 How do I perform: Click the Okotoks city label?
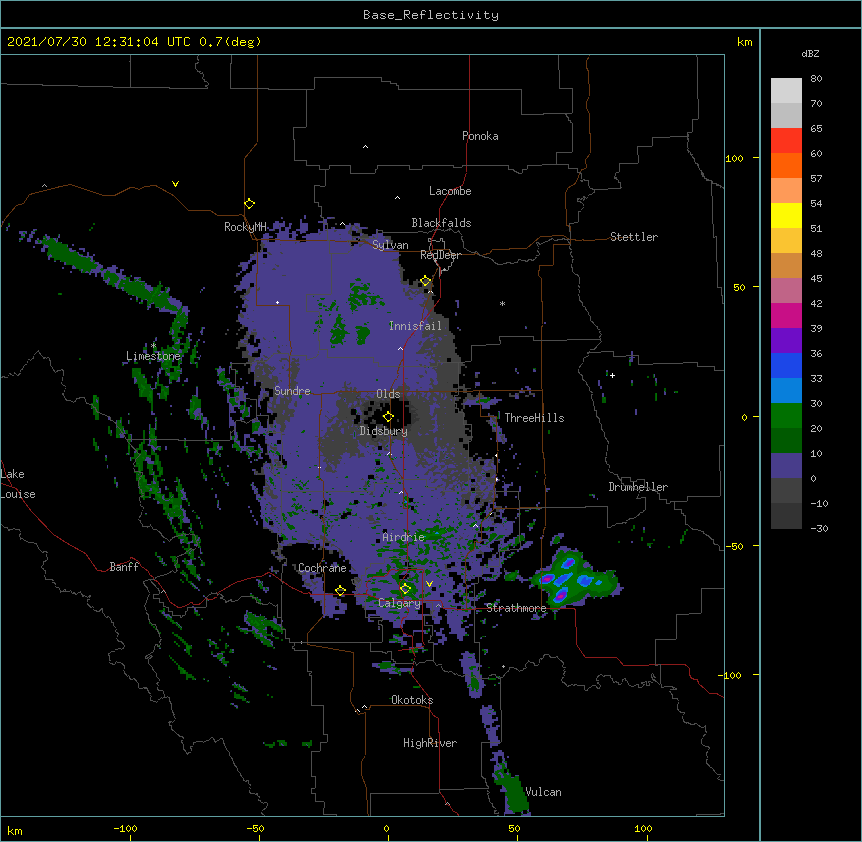click(412, 700)
